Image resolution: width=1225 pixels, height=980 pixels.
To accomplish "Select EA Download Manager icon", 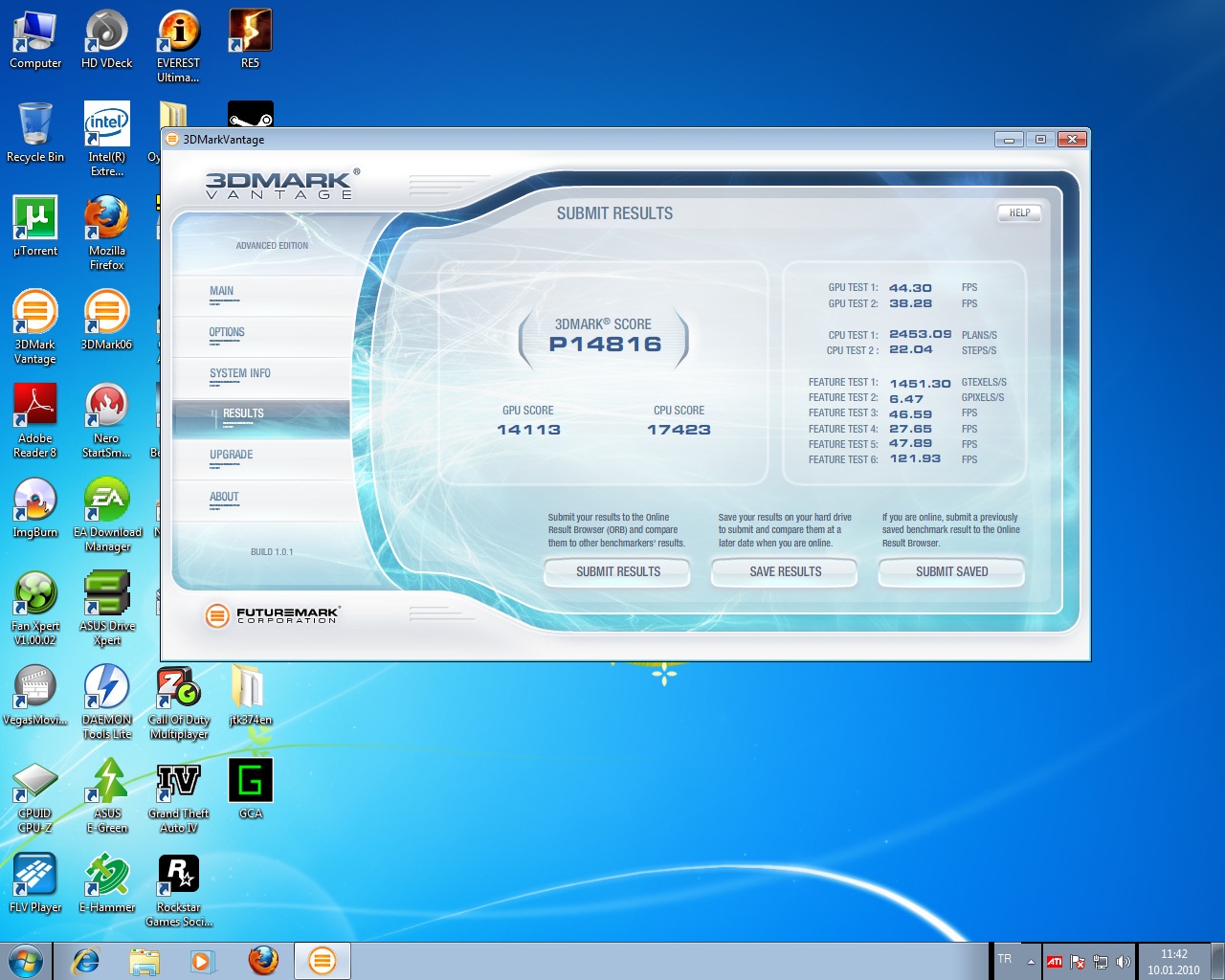I will point(107,515).
